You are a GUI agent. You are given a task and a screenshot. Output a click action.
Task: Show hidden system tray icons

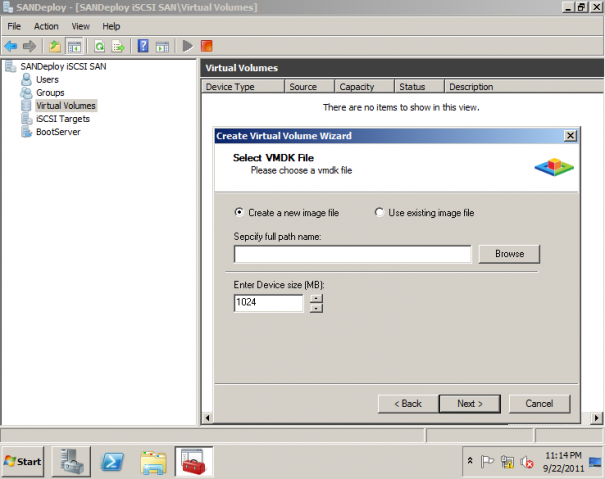(x=470, y=461)
